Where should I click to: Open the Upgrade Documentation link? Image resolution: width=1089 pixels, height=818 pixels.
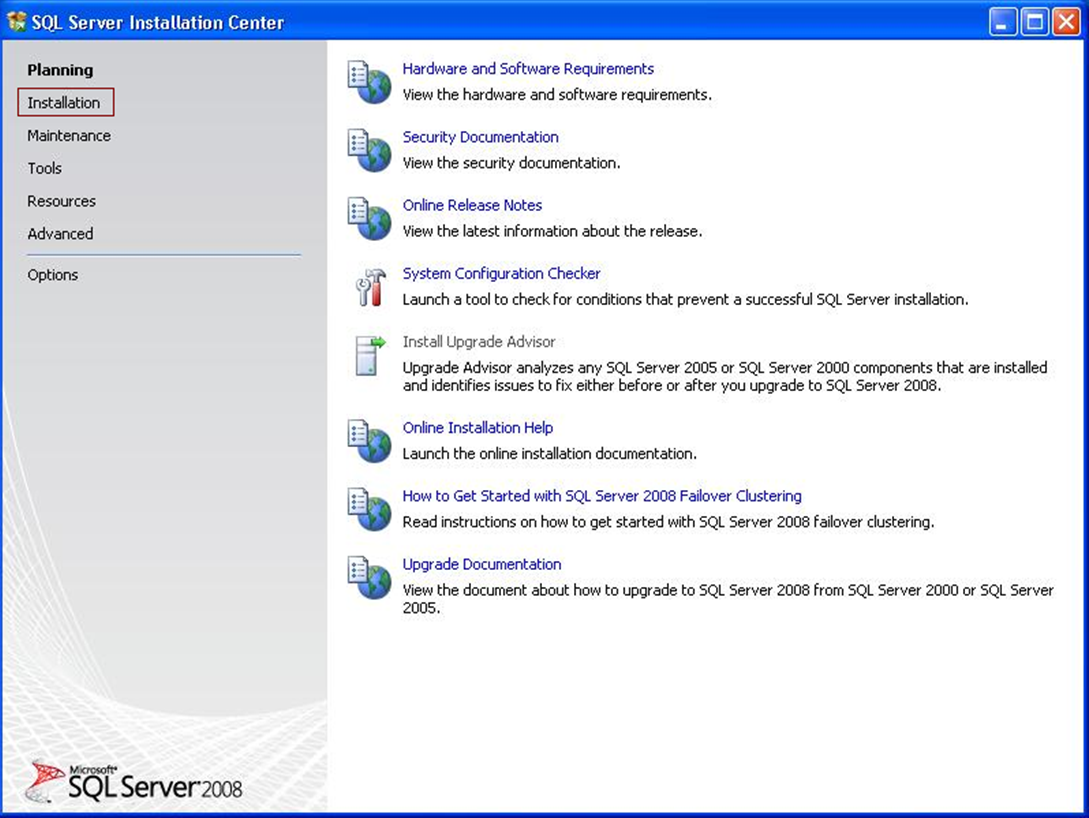(482, 564)
